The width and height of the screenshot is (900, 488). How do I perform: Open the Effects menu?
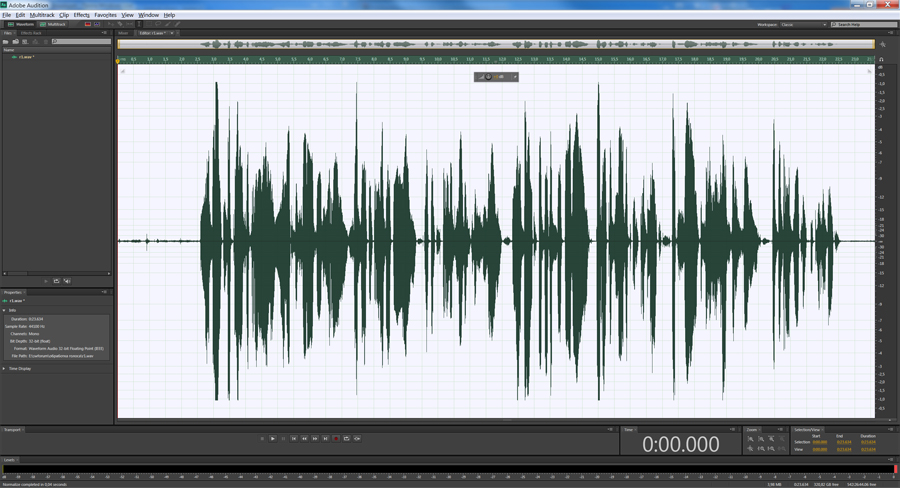coord(81,15)
